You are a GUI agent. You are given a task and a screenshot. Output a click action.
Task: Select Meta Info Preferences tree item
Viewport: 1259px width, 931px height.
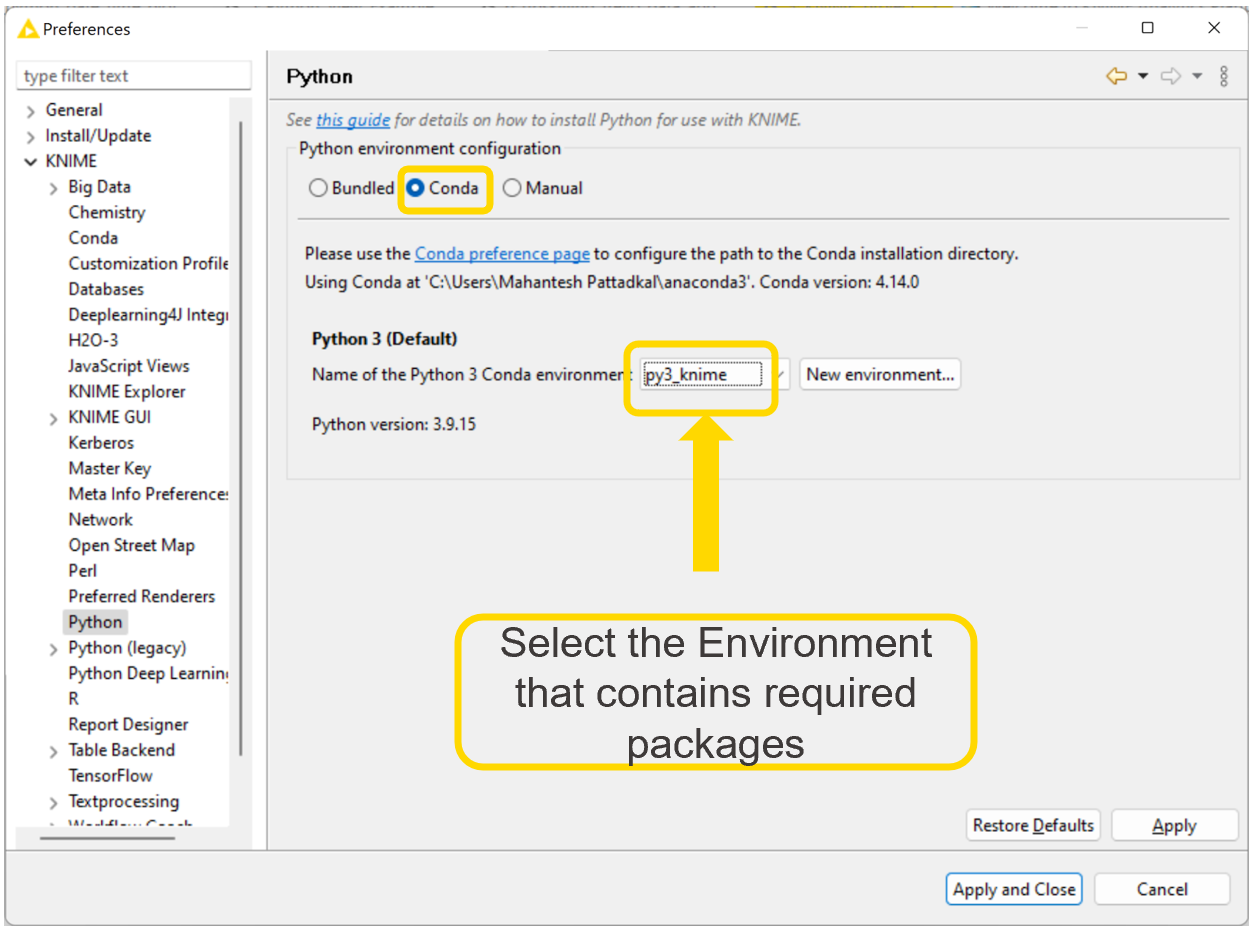pos(148,494)
